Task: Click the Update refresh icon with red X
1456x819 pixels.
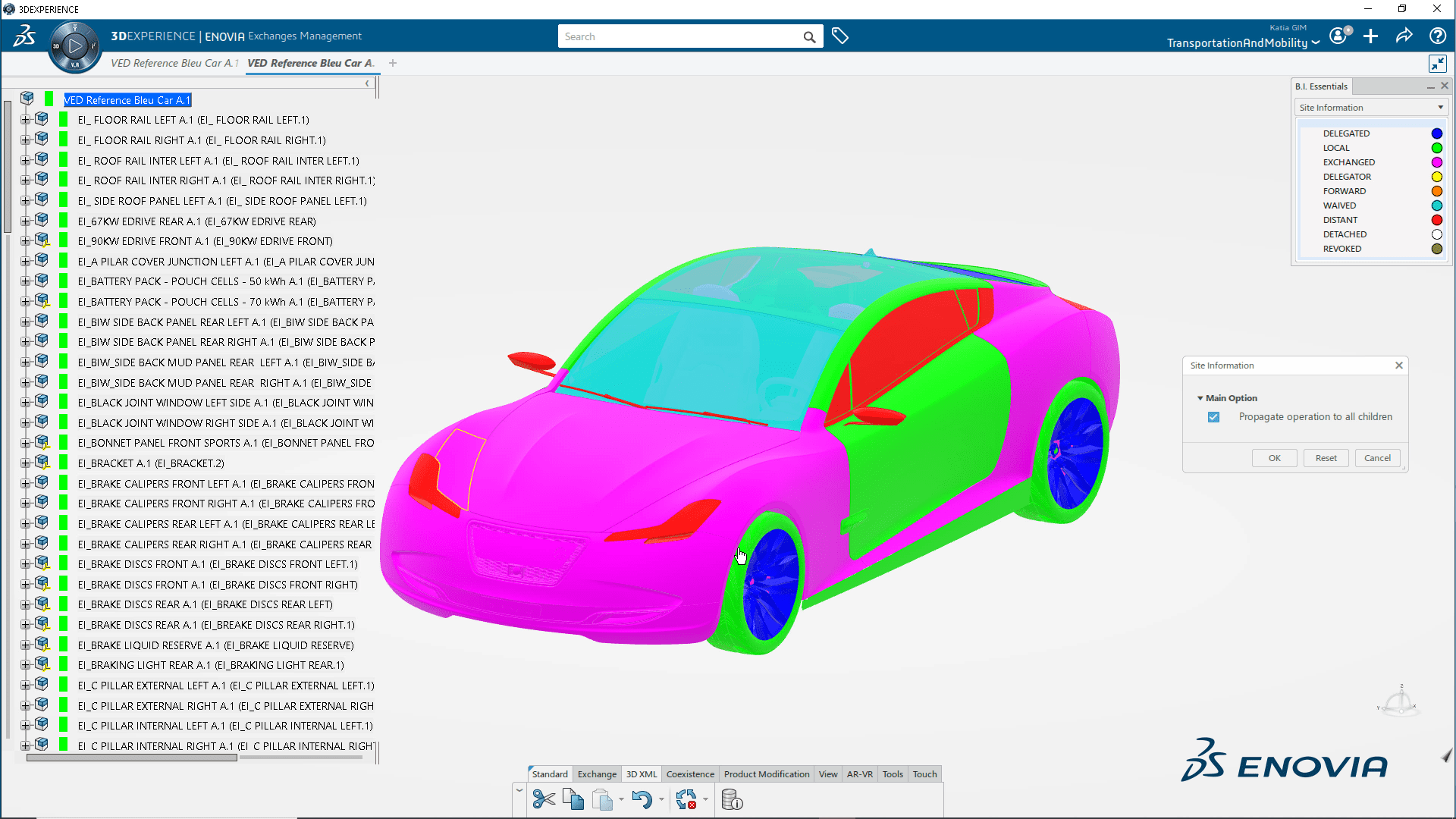Action: (686, 799)
